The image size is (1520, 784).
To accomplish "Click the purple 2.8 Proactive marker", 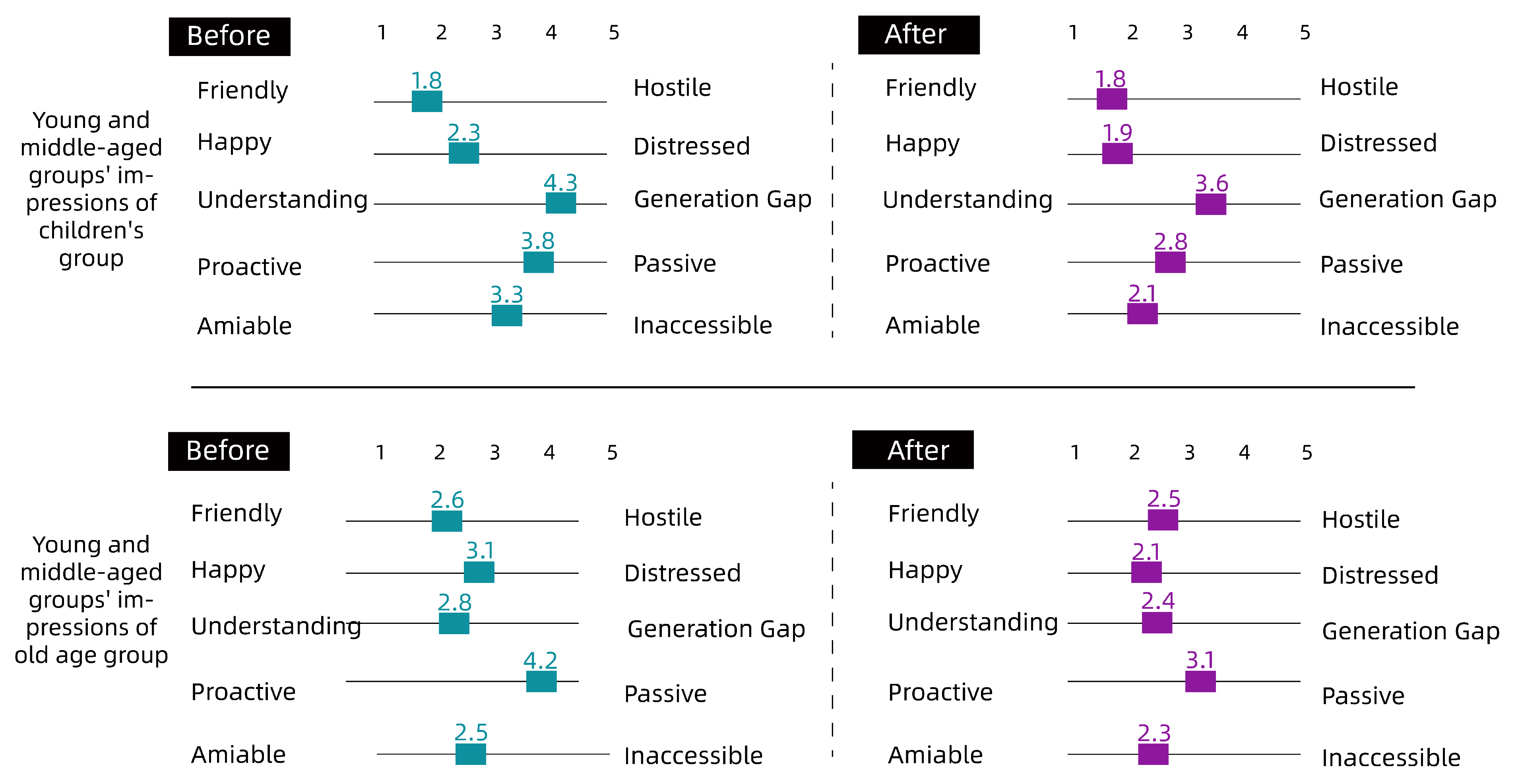I will coord(1169,262).
